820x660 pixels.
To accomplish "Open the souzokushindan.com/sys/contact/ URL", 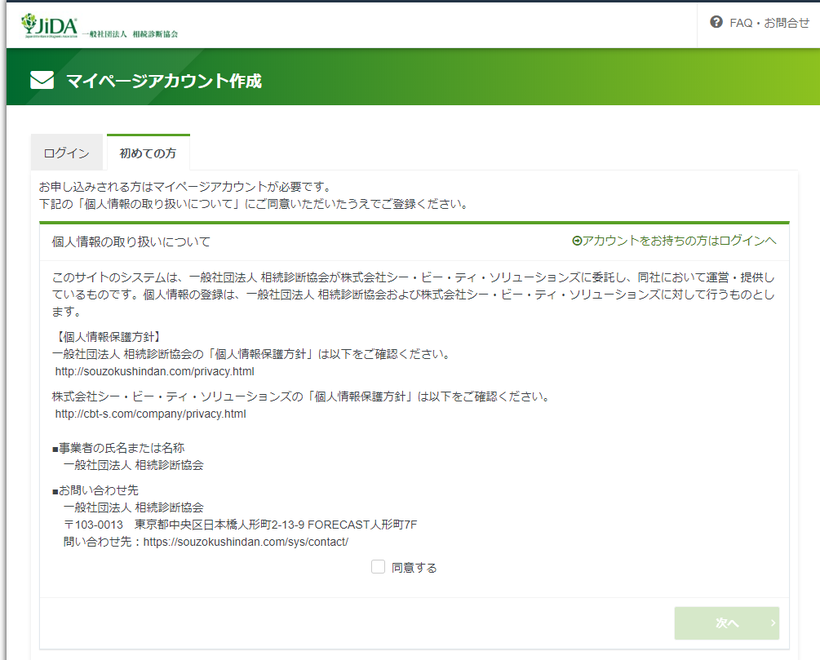I will tap(246, 542).
